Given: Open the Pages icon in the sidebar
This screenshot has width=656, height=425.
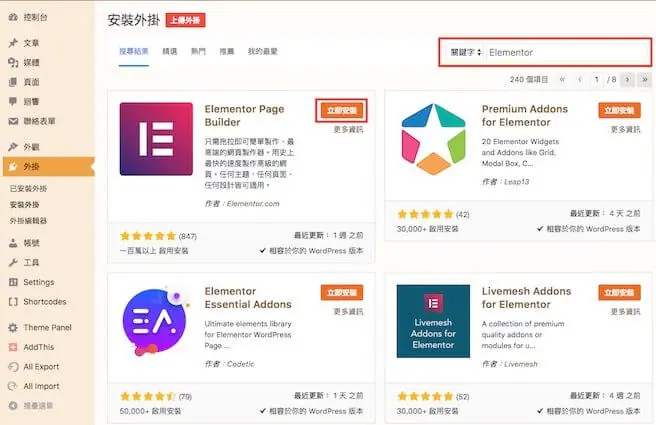Looking at the screenshot, I should 13,82.
